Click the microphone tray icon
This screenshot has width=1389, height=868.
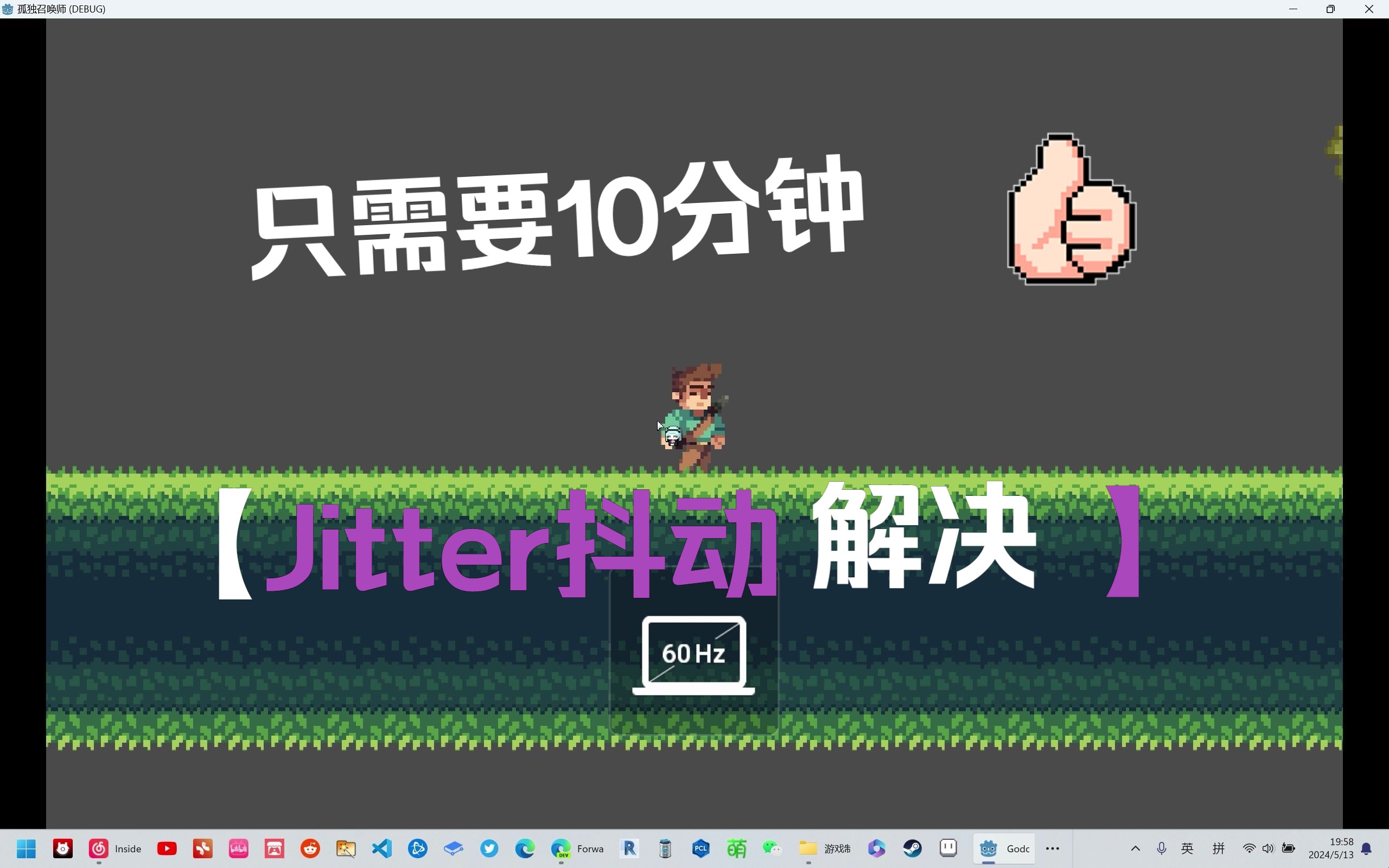point(1162,848)
